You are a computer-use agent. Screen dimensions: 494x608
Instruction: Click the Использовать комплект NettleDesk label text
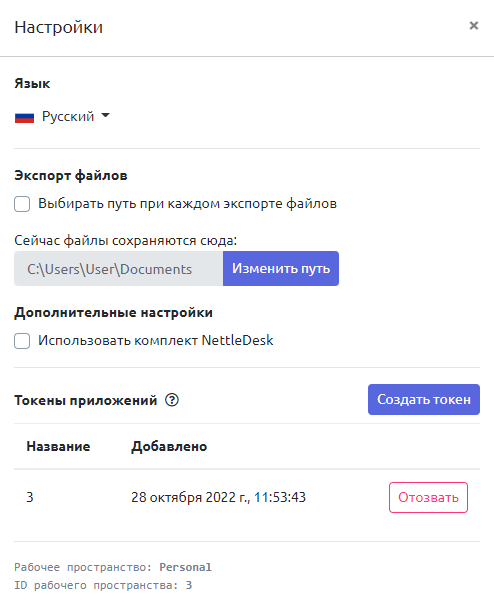[x=155, y=340]
